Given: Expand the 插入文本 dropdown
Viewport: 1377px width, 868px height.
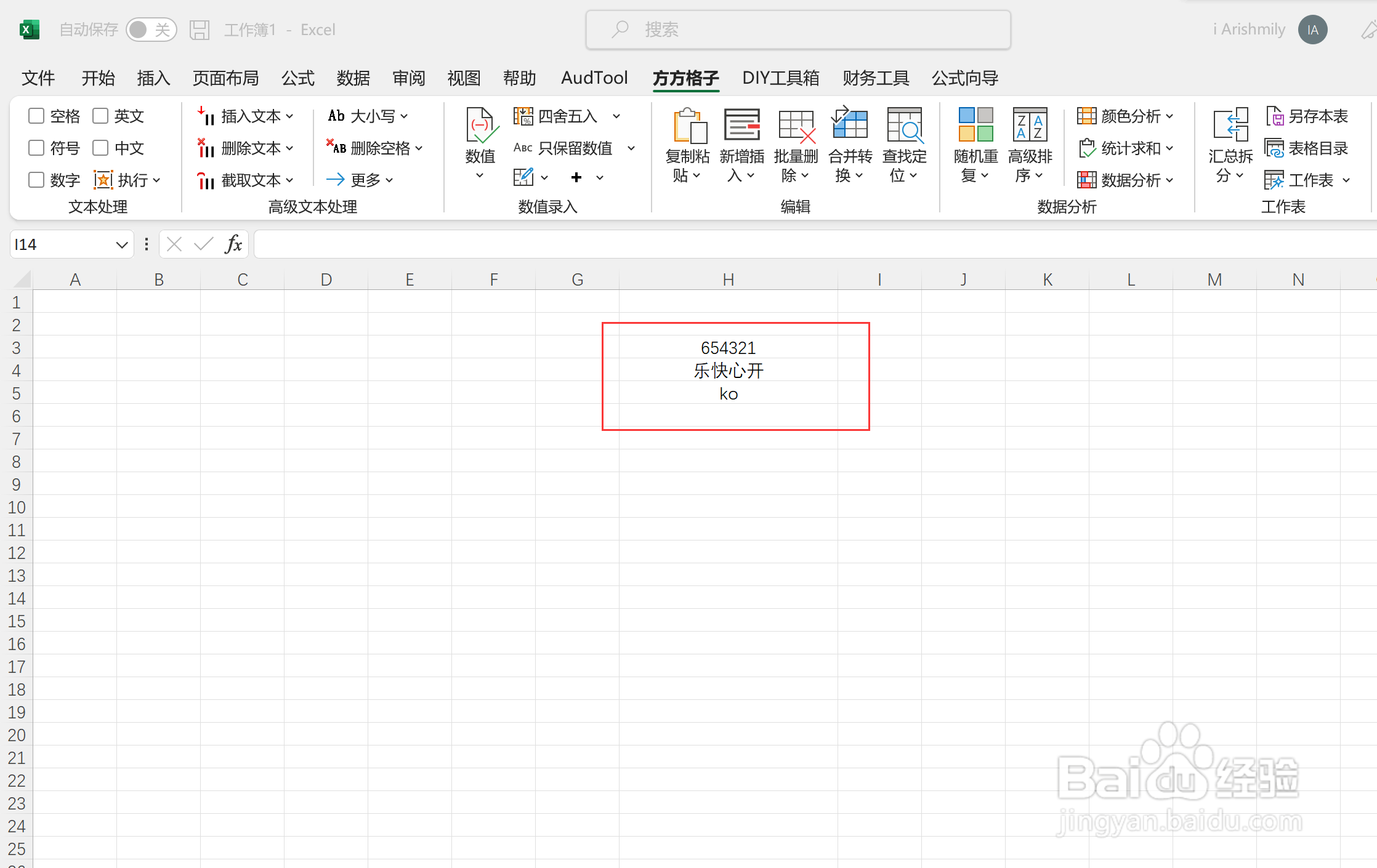Looking at the screenshot, I should click(289, 116).
